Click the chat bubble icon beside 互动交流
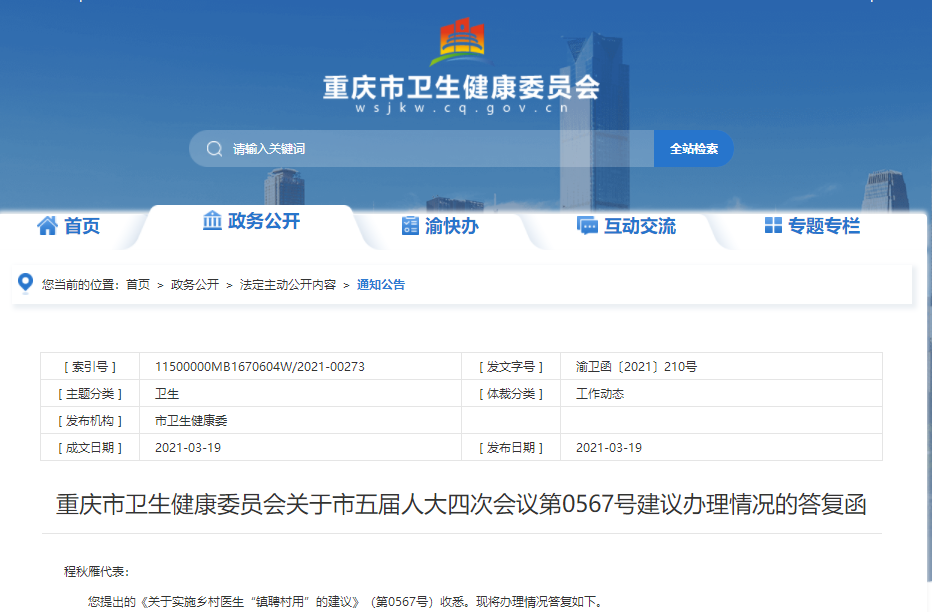Viewport: 932px width, 612px height. pos(587,226)
